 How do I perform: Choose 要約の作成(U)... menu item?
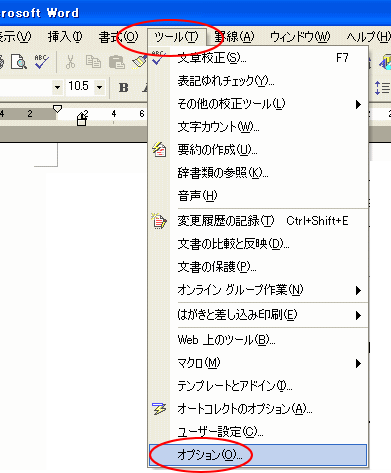(258, 150)
